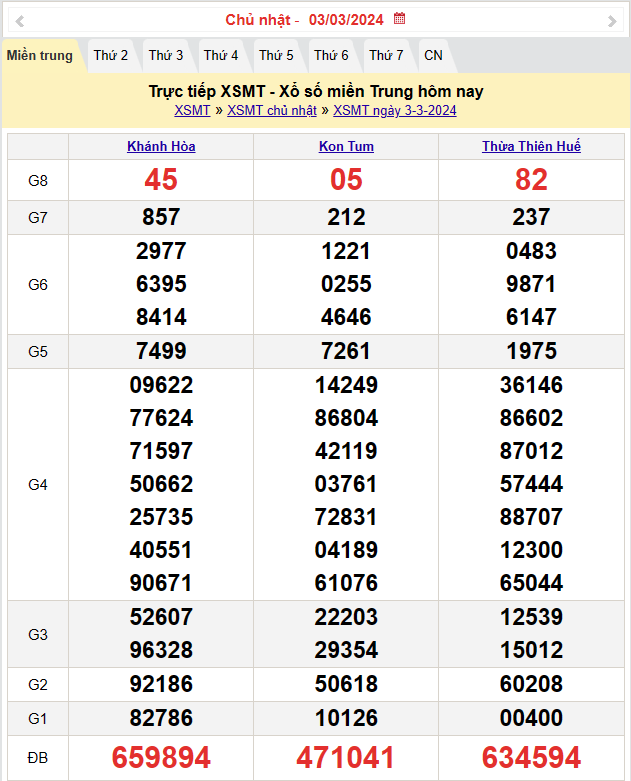Switch to the Thứ 3 tab

pos(166,55)
